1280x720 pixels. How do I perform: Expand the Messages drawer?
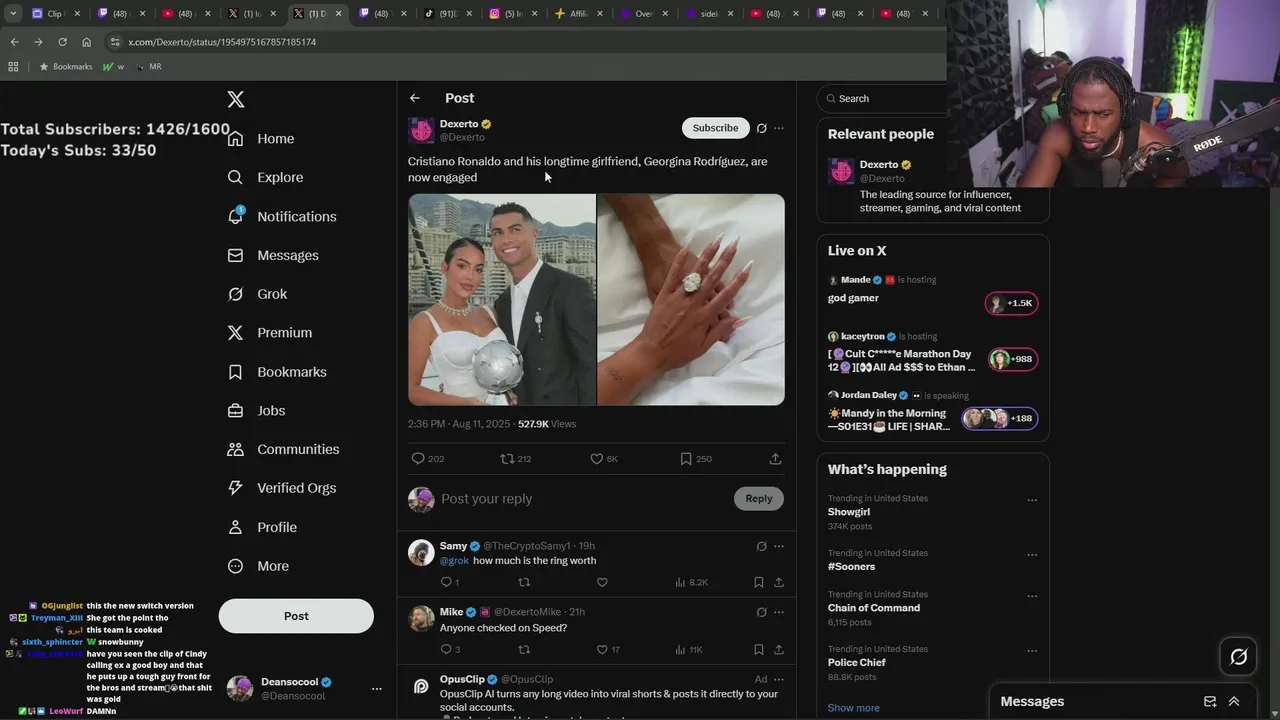coord(1234,702)
